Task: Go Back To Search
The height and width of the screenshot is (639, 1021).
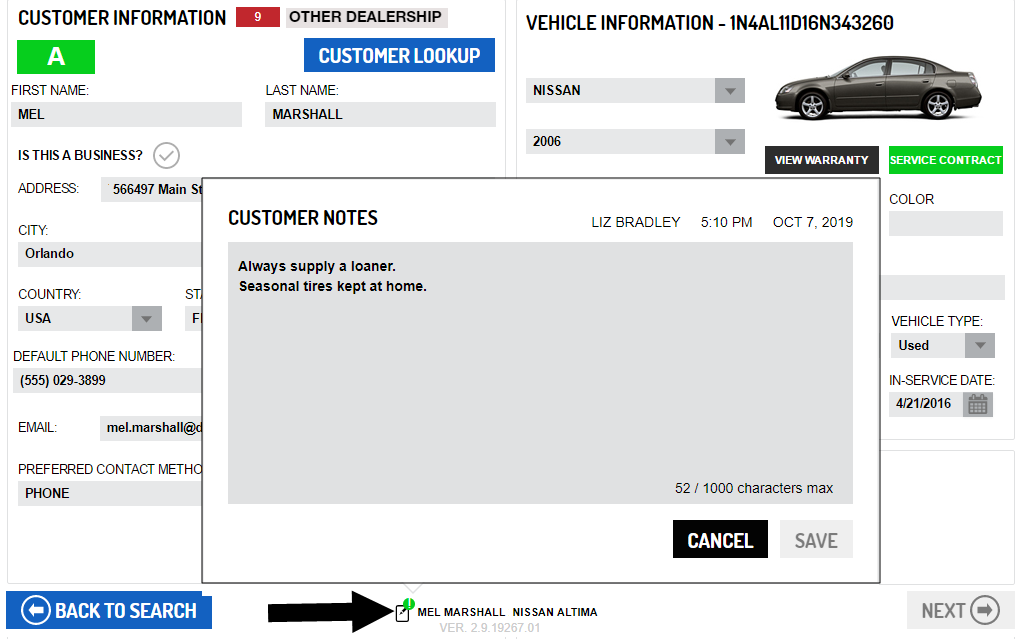Action: click(x=109, y=611)
